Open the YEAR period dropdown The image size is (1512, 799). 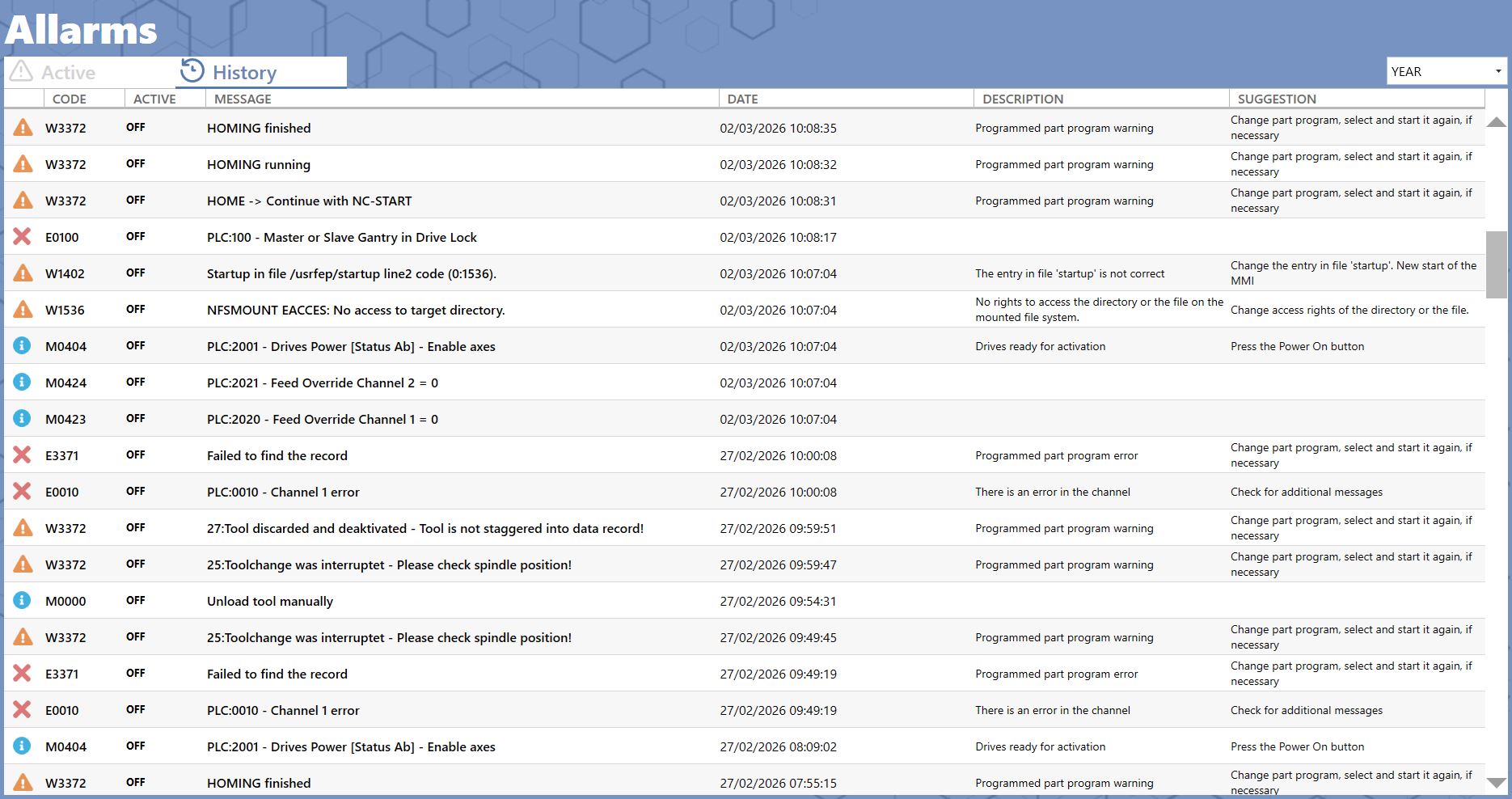click(x=1447, y=71)
